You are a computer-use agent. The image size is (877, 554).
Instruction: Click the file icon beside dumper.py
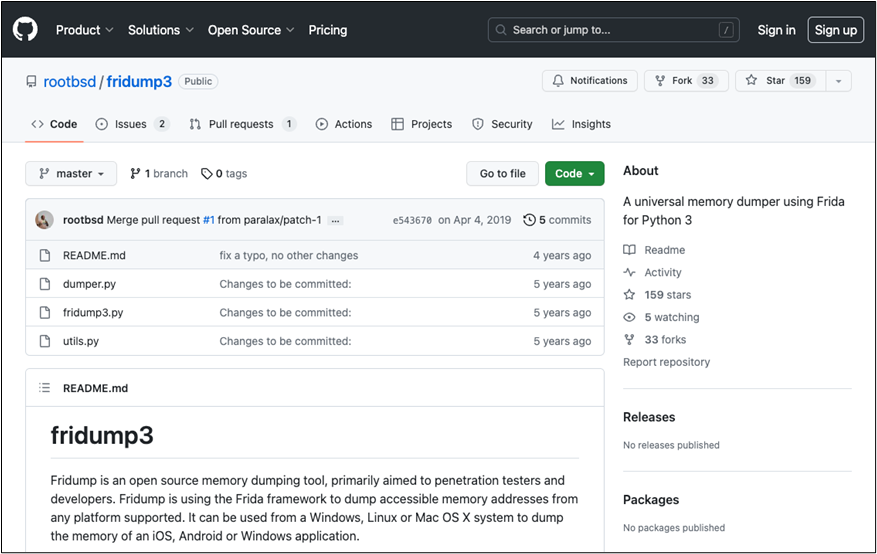click(x=45, y=284)
